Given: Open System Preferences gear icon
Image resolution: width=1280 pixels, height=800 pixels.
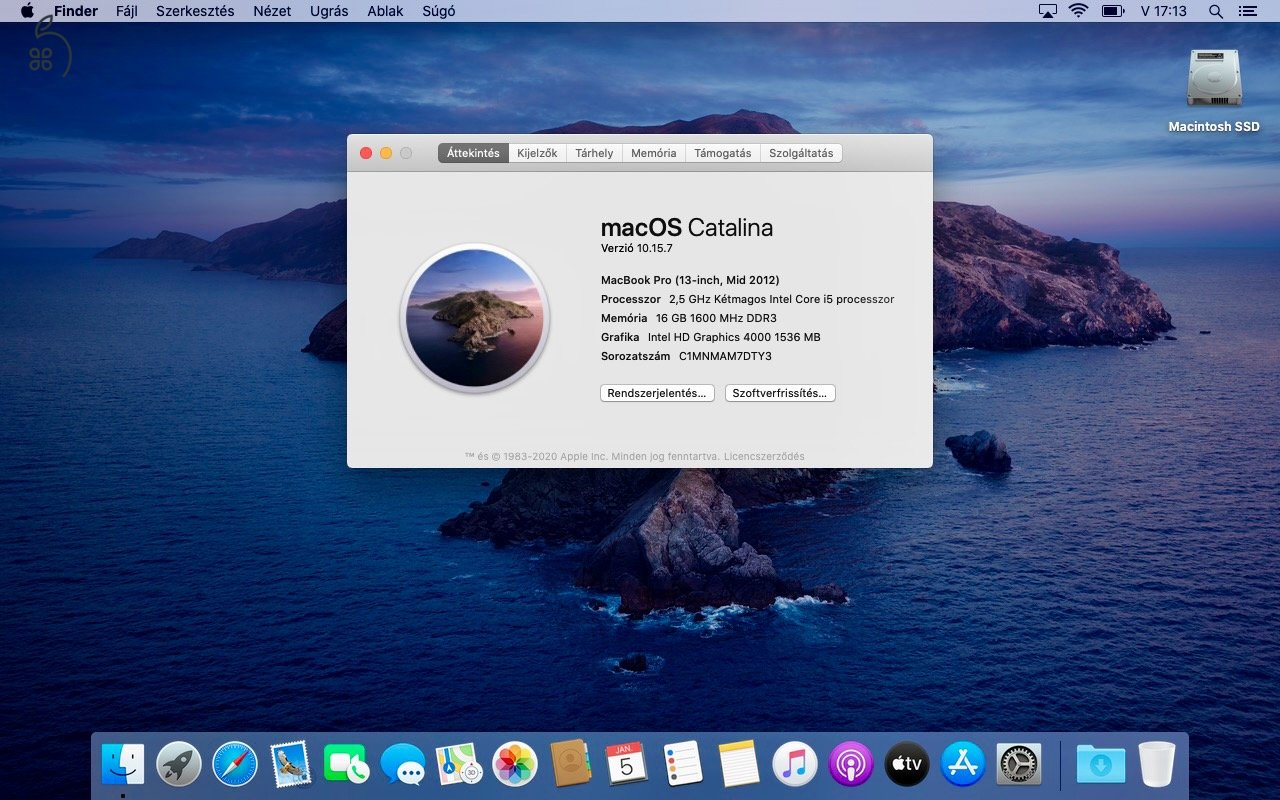Looking at the screenshot, I should pyautogui.click(x=1019, y=765).
